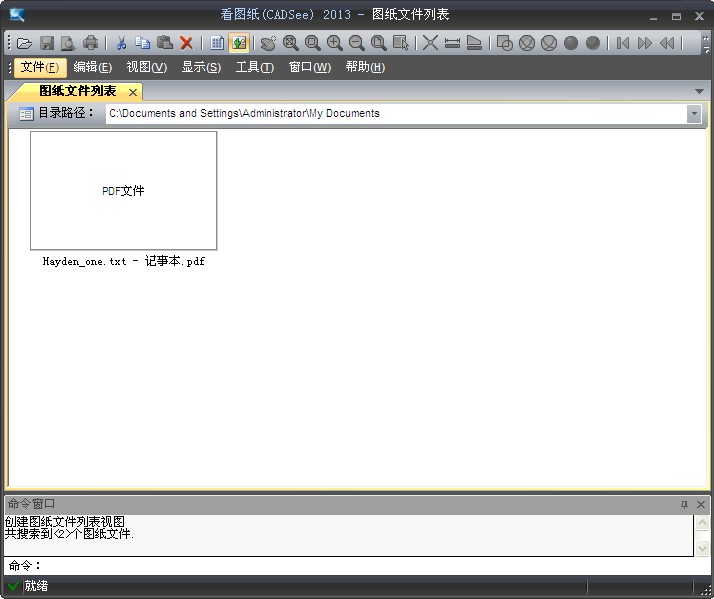Screen dimensions: 714x599
Task: Close the 图纸文件列表 tab
Action: click(x=133, y=92)
